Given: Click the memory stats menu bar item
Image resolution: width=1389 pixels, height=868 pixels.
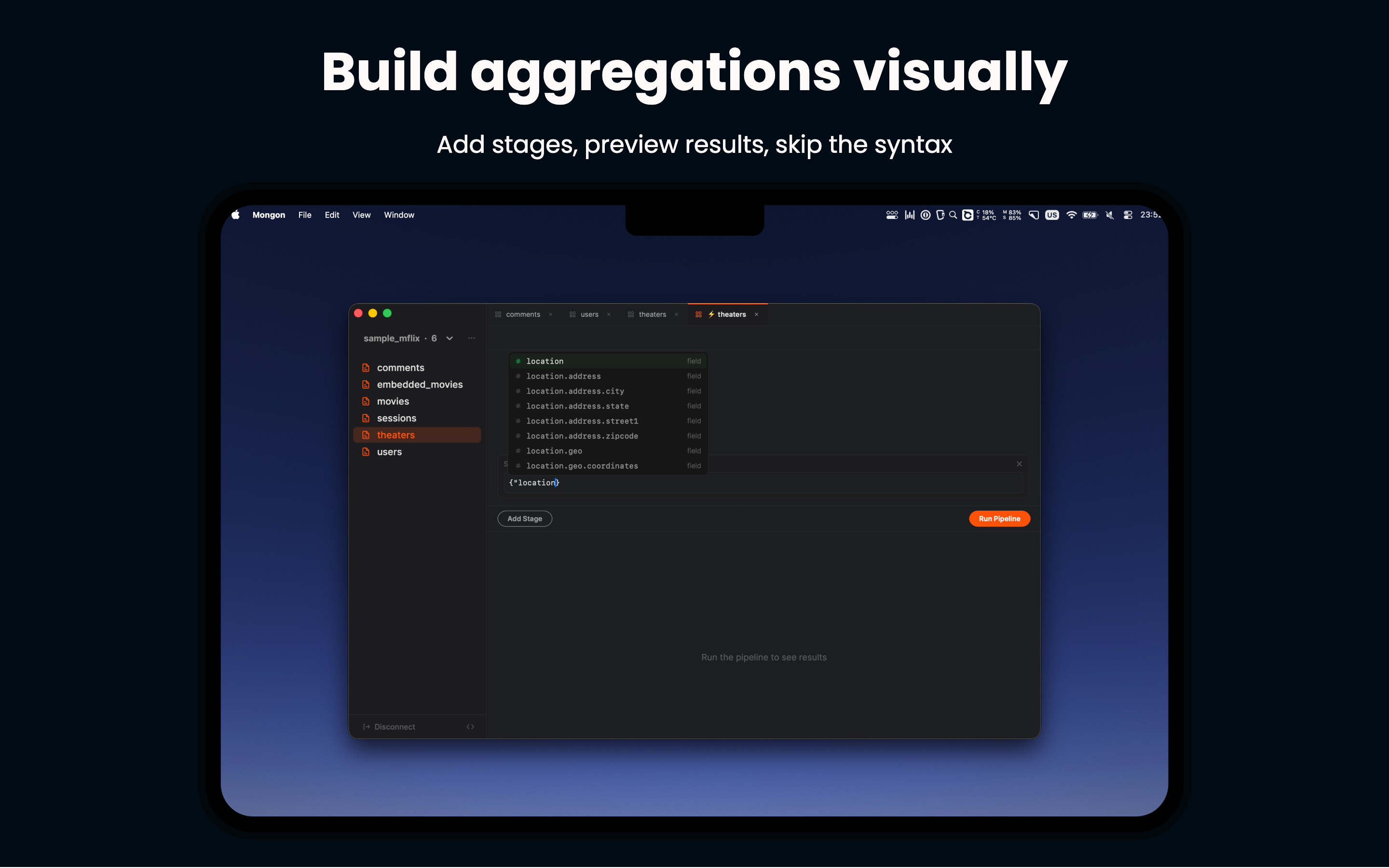Looking at the screenshot, I should [1012, 215].
